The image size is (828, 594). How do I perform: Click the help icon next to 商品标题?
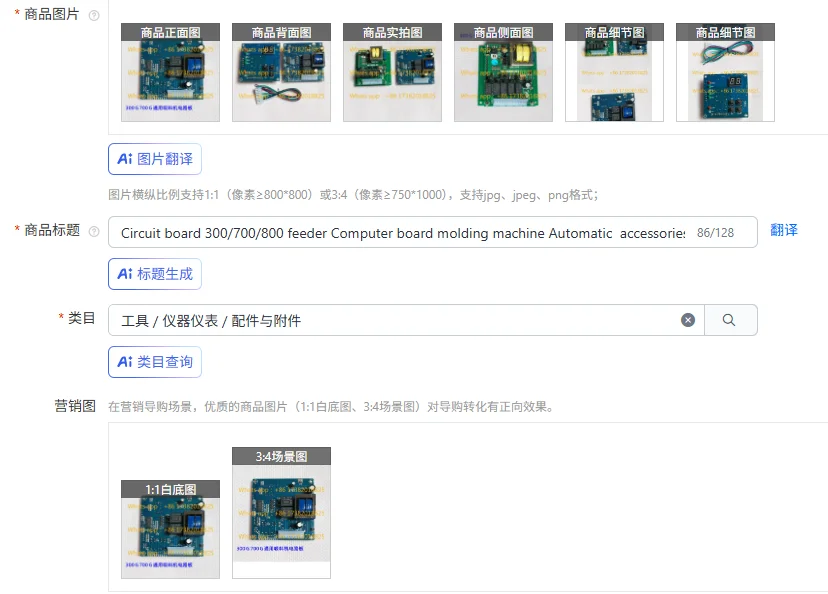tap(94, 231)
